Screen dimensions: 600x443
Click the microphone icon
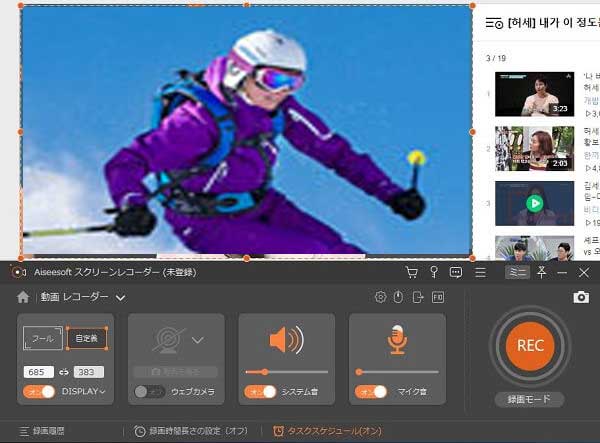(397, 340)
